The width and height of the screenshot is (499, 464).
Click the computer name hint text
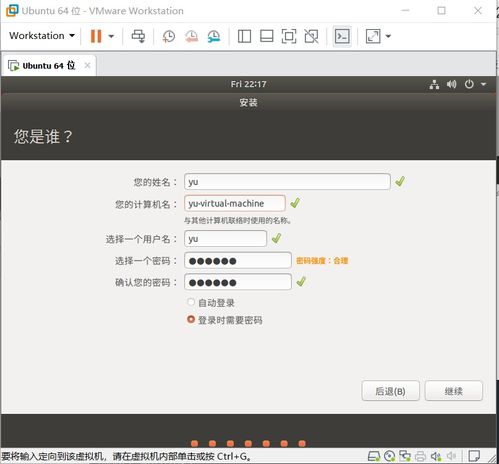pos(238,220)
